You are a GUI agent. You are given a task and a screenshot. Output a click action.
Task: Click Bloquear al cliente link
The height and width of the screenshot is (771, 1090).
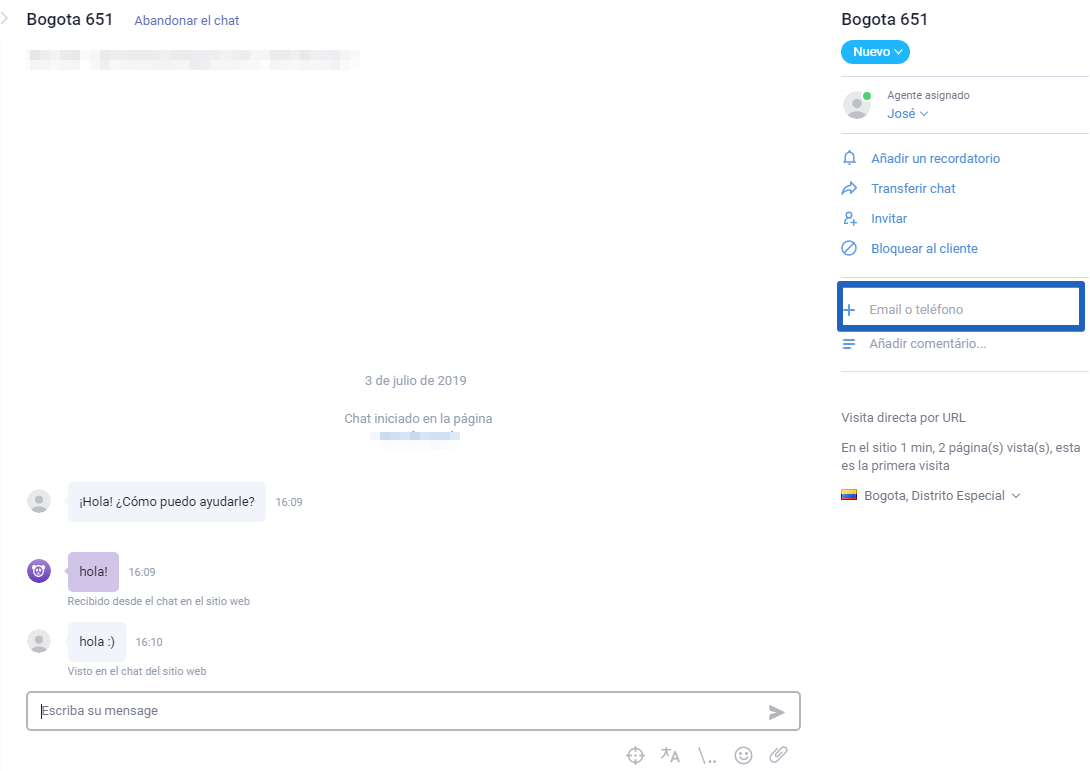coord(924,248)
